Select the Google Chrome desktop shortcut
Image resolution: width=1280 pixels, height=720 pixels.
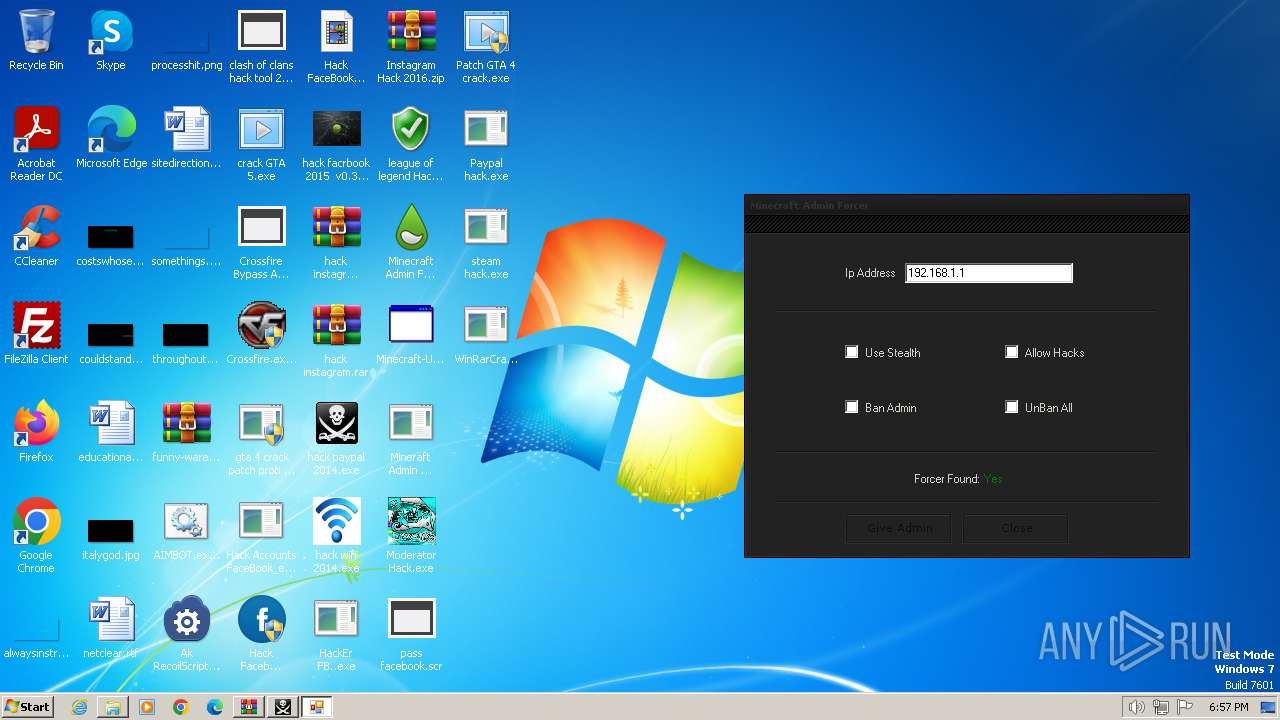coord(36,536)
